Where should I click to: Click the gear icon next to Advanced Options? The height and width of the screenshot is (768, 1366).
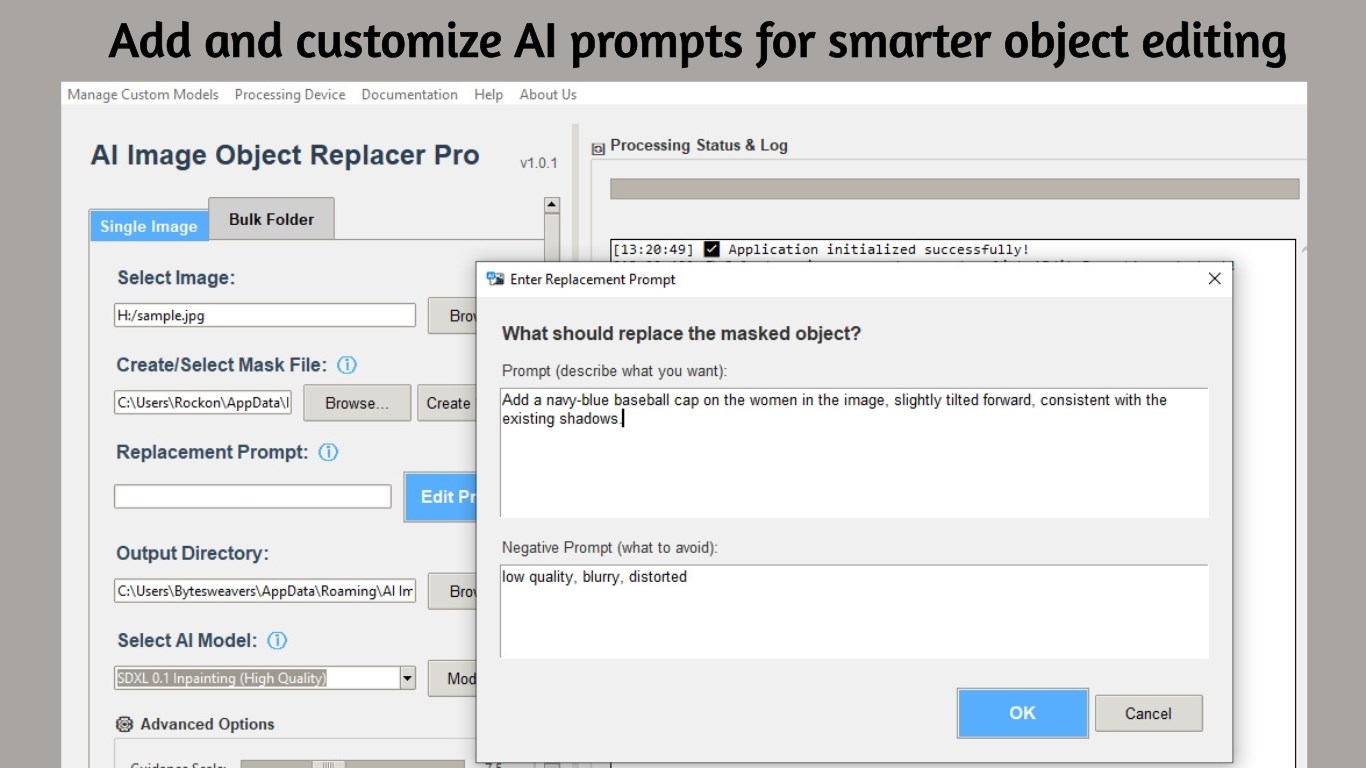[124, 724]
